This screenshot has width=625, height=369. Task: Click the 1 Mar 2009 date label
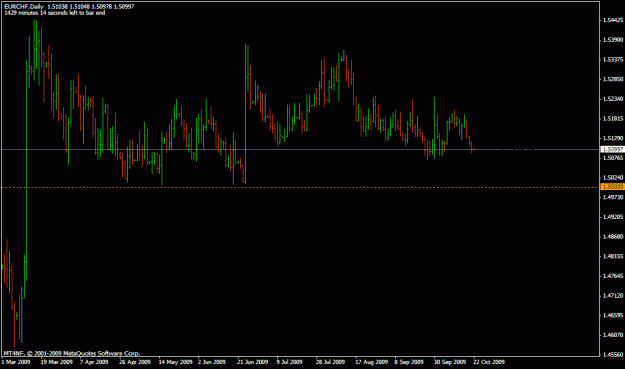pyautogui.click(x=16, y=362)
